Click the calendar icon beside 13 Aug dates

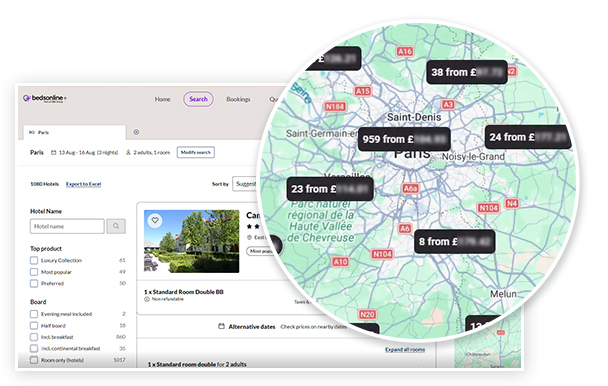click(54, 152)
